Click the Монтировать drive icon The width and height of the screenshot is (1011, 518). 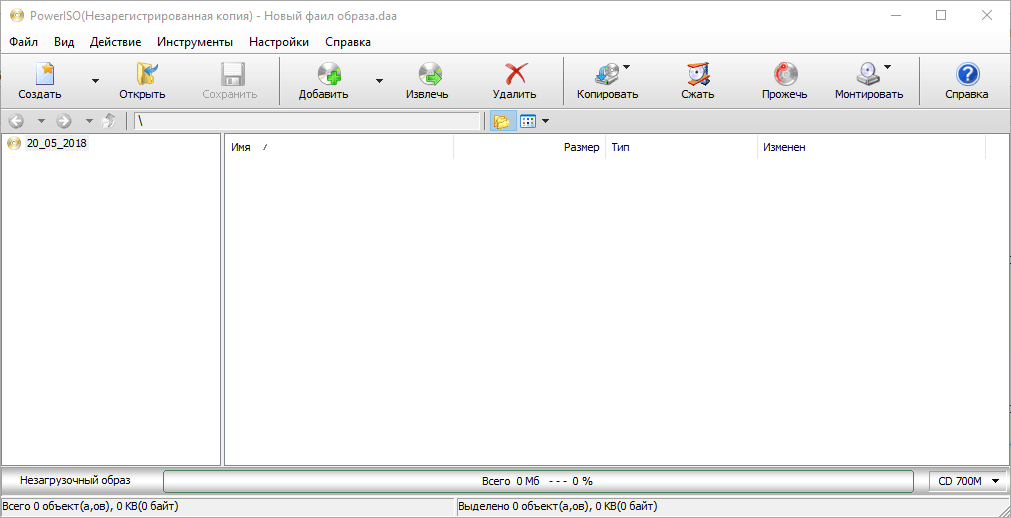(868, 74)
